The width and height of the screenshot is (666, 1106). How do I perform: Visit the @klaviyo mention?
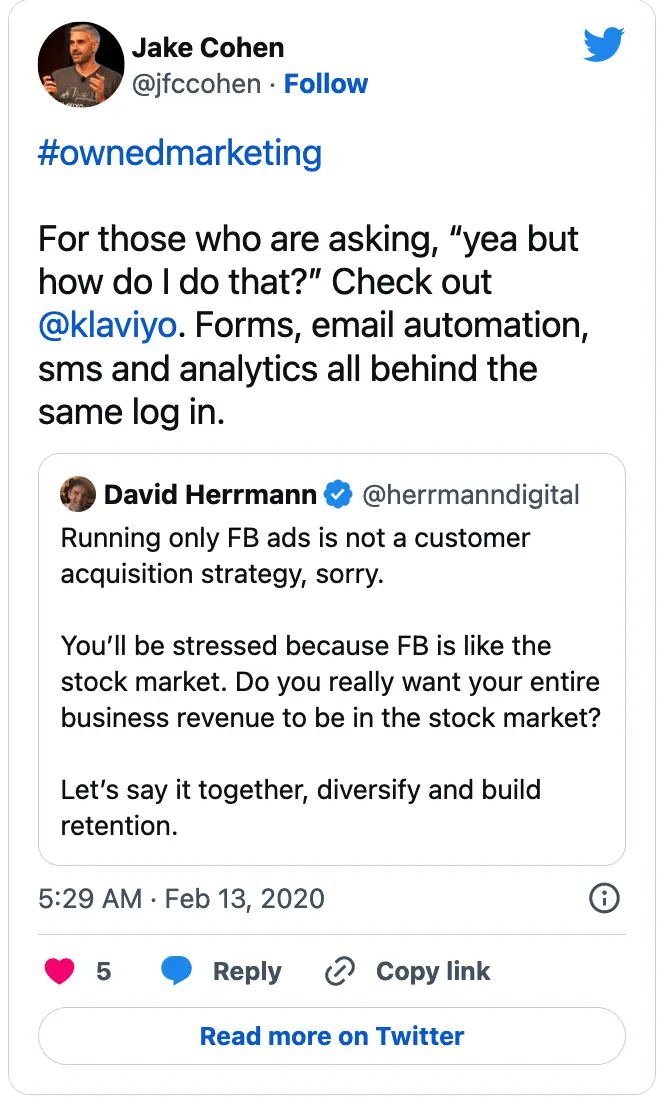[x=109, y=325]
